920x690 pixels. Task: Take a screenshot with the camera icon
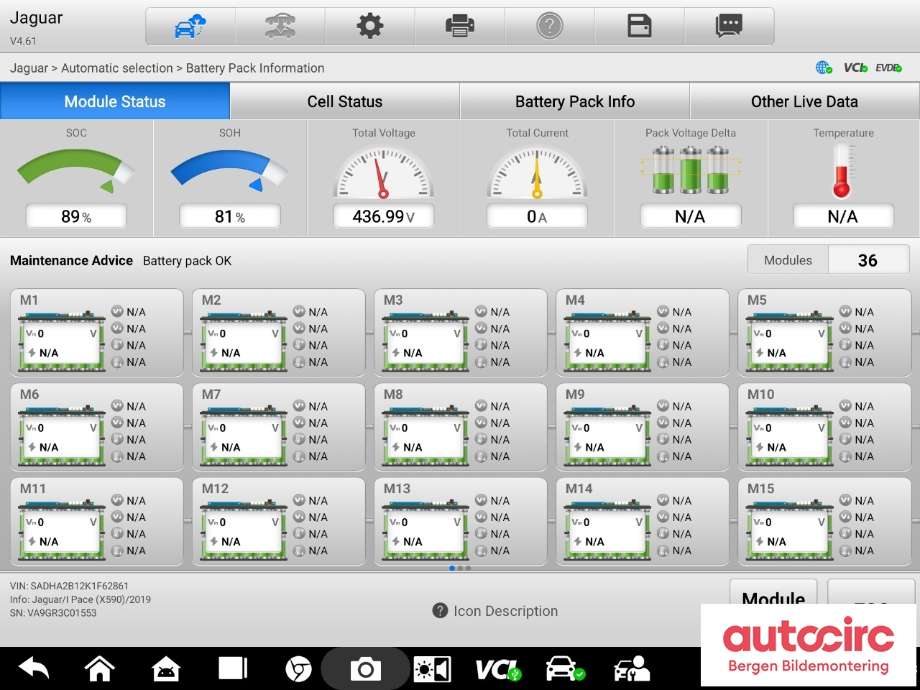tap(365, 669)
